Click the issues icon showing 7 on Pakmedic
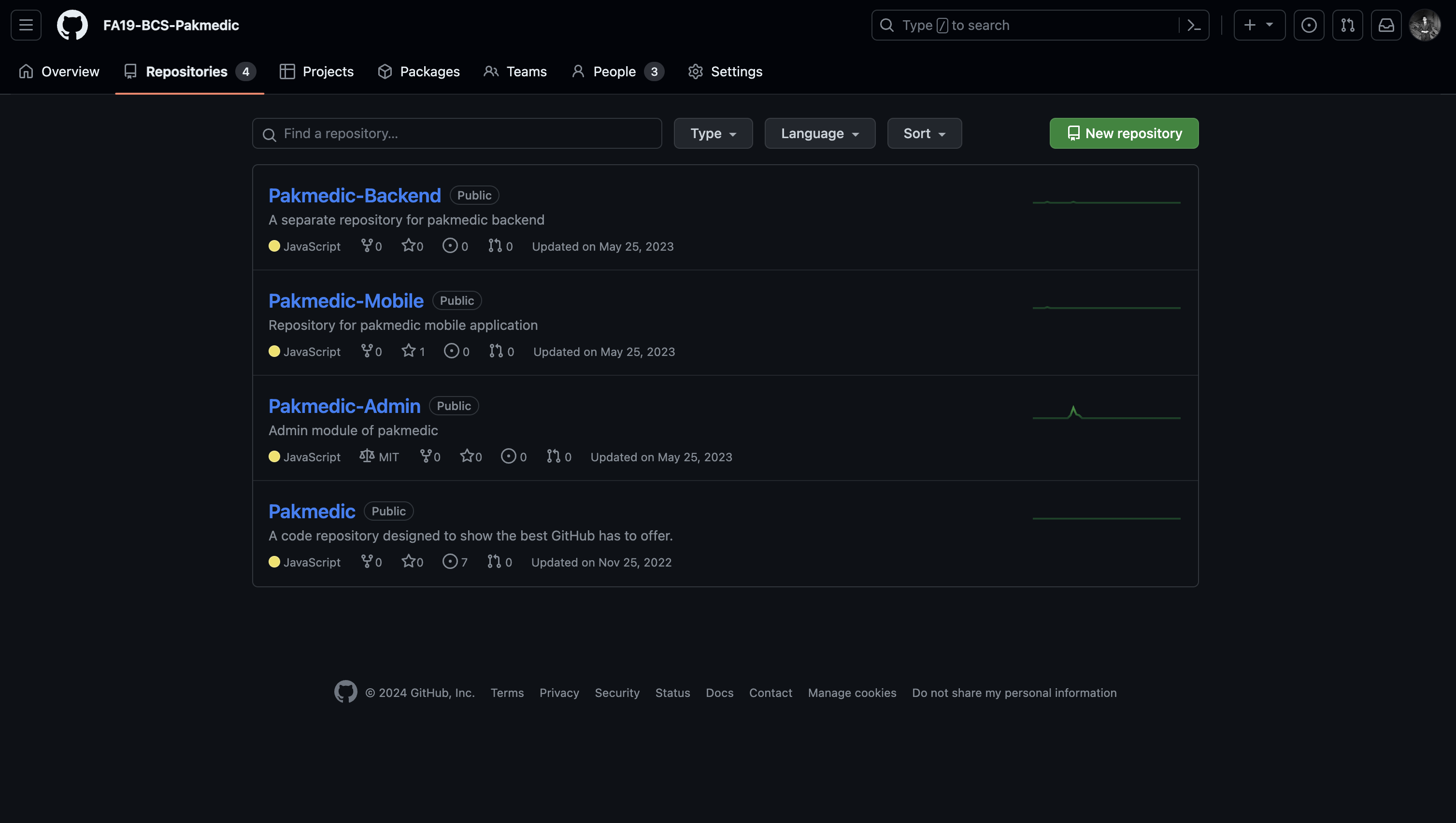The height and width of the screenshot is (823, 1456). coord(450,561)
